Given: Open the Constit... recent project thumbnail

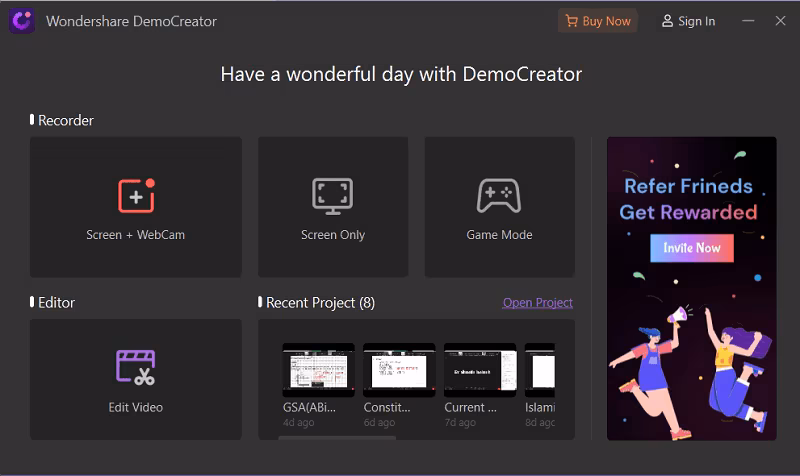Looking at the screenshot, I should [x=399, y=370].
